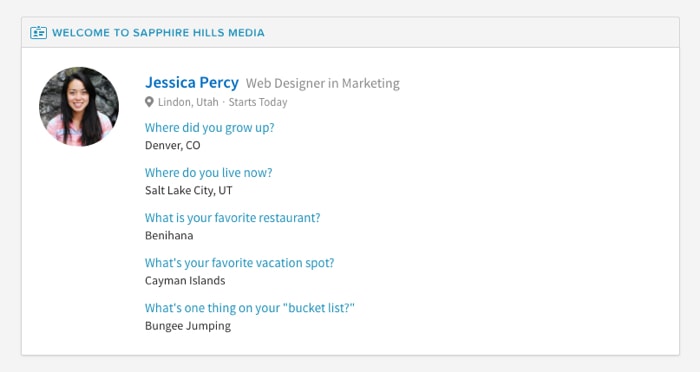Open Jessica Percy name link
700x372 pixels.
click(x=192, y=83)
